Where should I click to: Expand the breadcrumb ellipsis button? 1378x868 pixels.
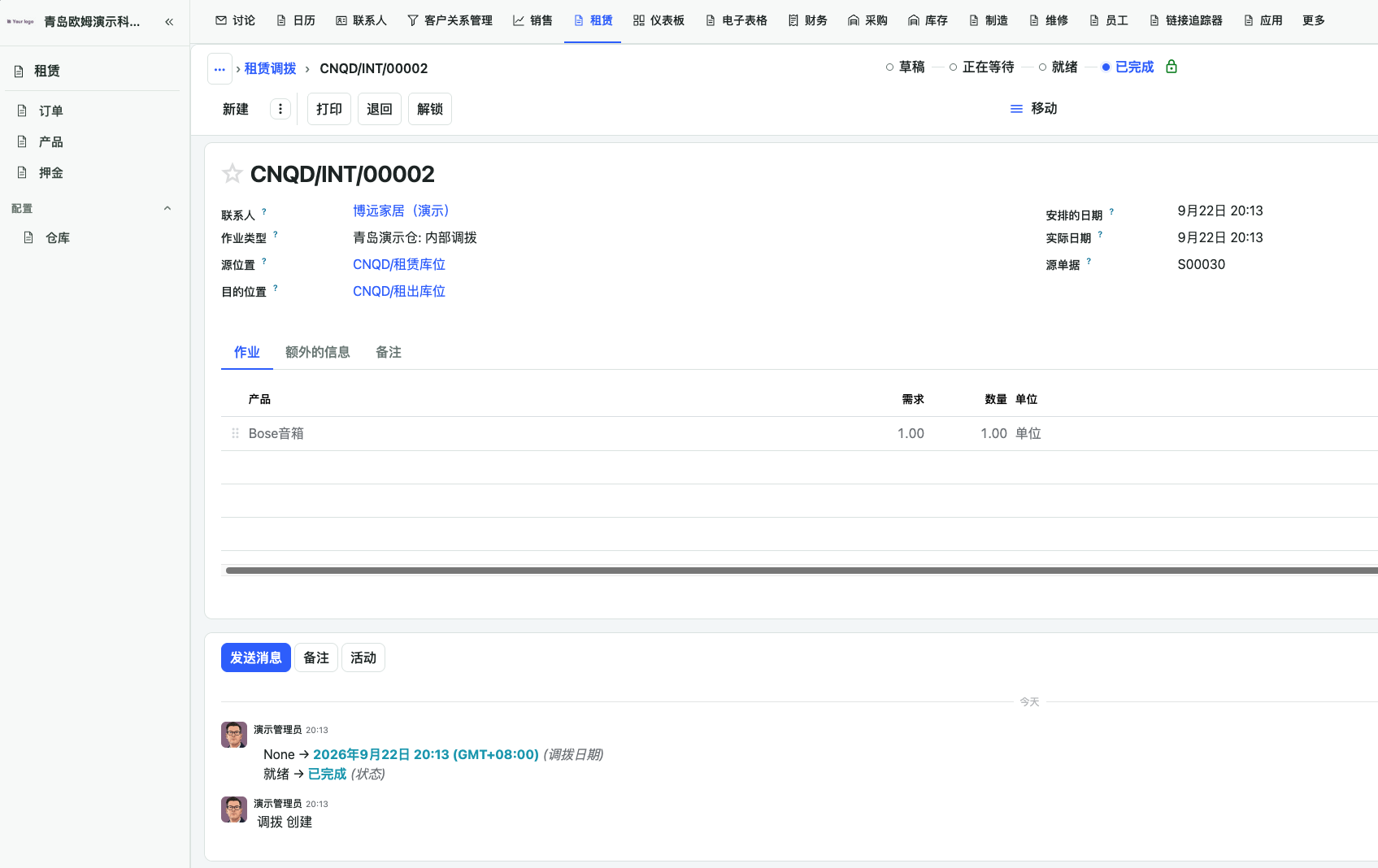coord(220,69)
